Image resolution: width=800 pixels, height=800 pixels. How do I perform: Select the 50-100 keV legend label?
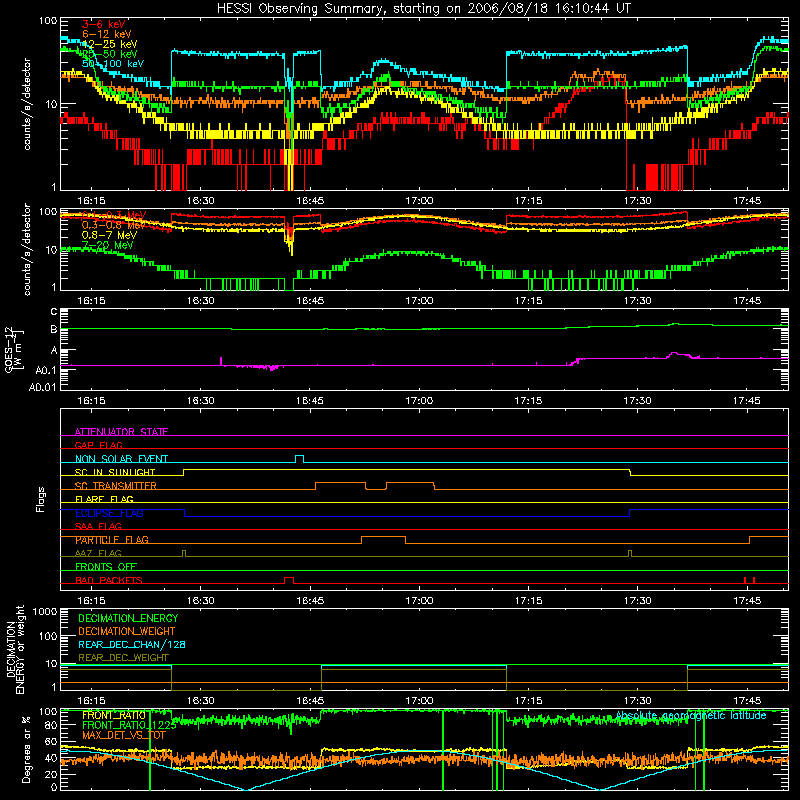[x=113, y=64]
